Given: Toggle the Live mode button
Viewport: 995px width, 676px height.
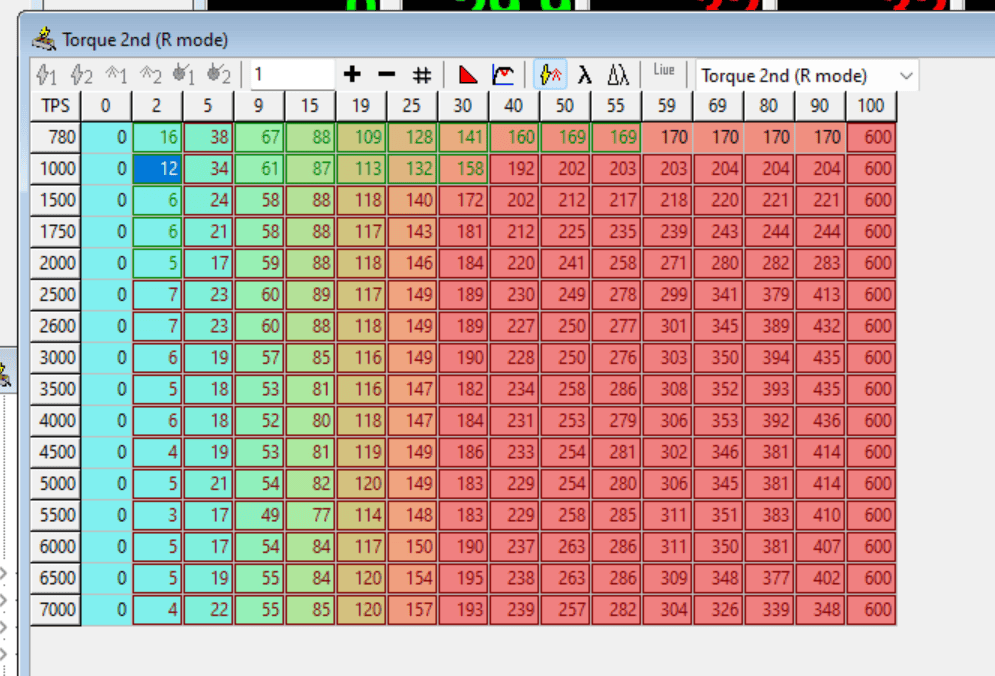Looking at the screenshot, I should click(x=663, y=71).
